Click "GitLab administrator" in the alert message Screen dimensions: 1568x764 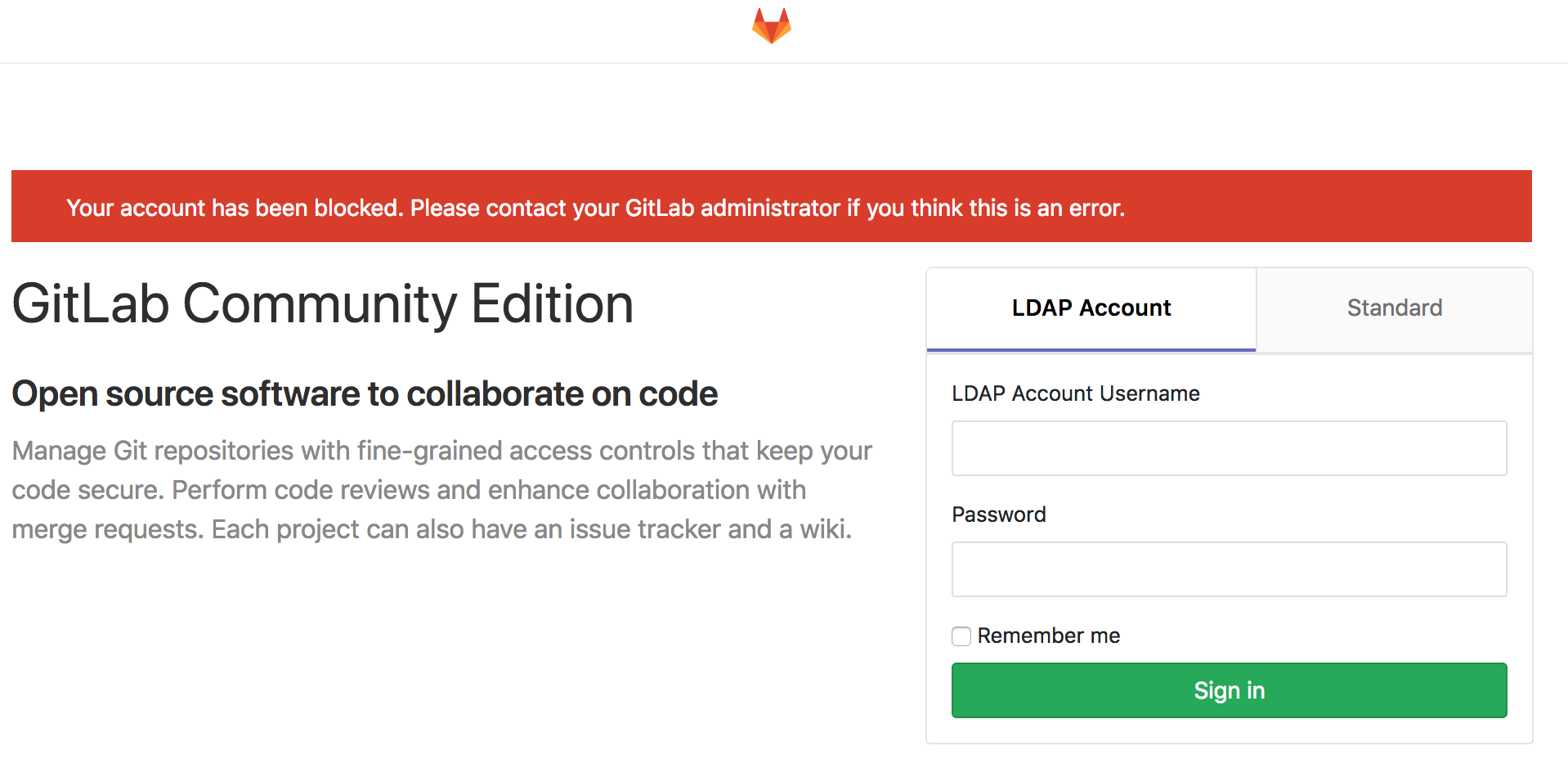click(x=732, y=209)
